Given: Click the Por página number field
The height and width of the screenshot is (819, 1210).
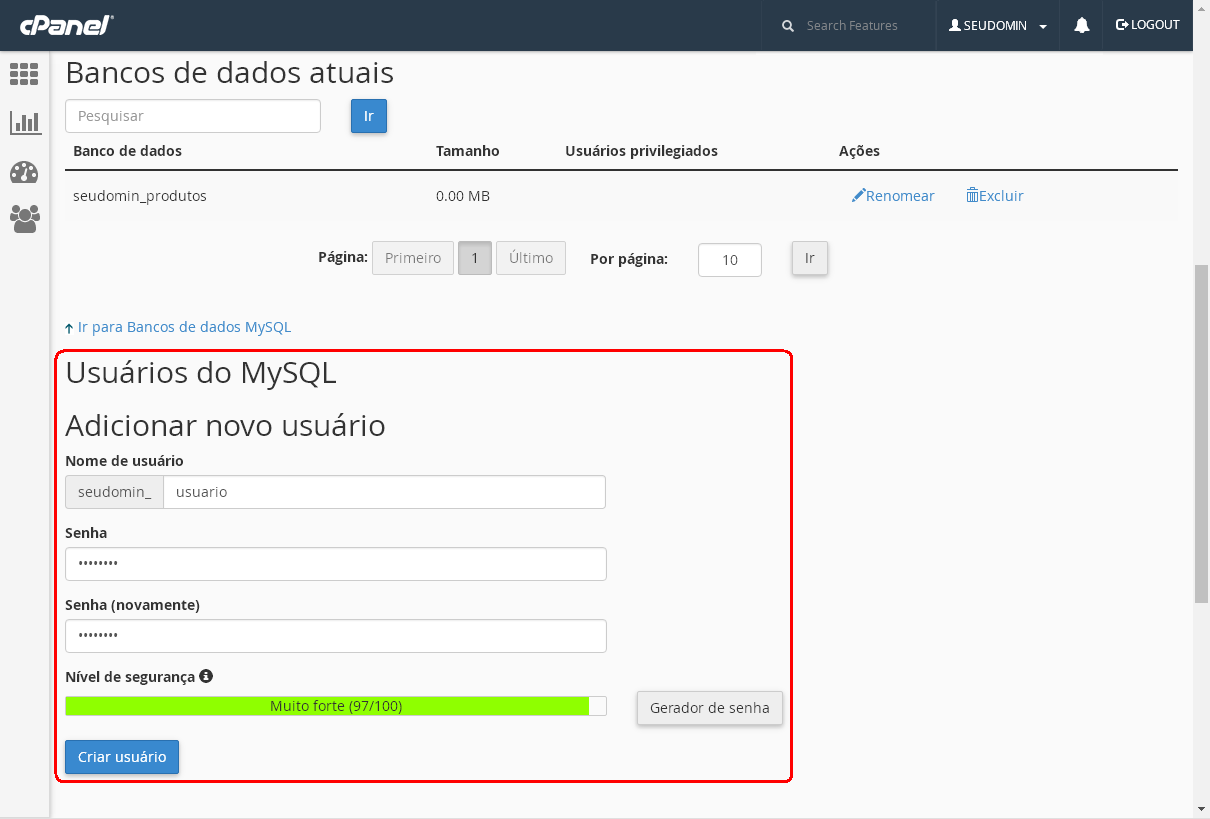Looking at the screenshot, I should point(730,260).
